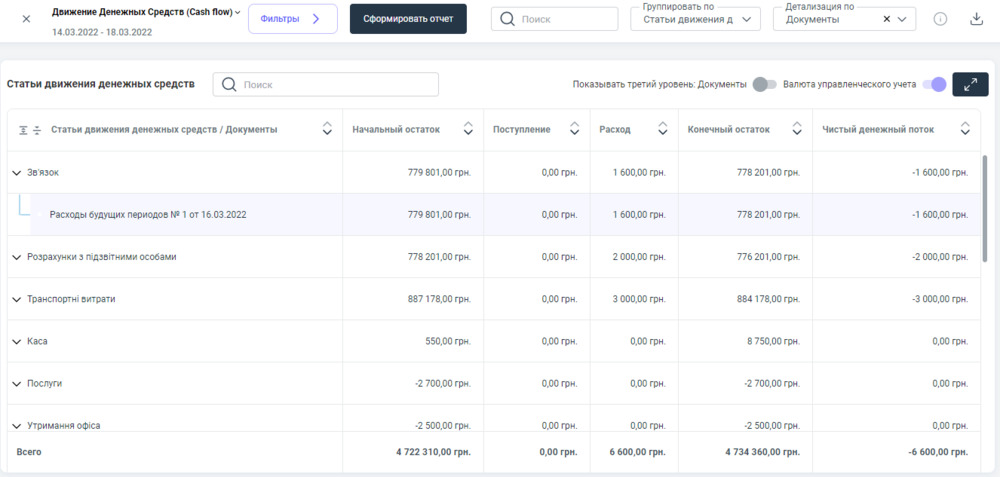The image size is (1000, 477).
Task: Open the report title dropdown menu
Action: tap(238, 12)
